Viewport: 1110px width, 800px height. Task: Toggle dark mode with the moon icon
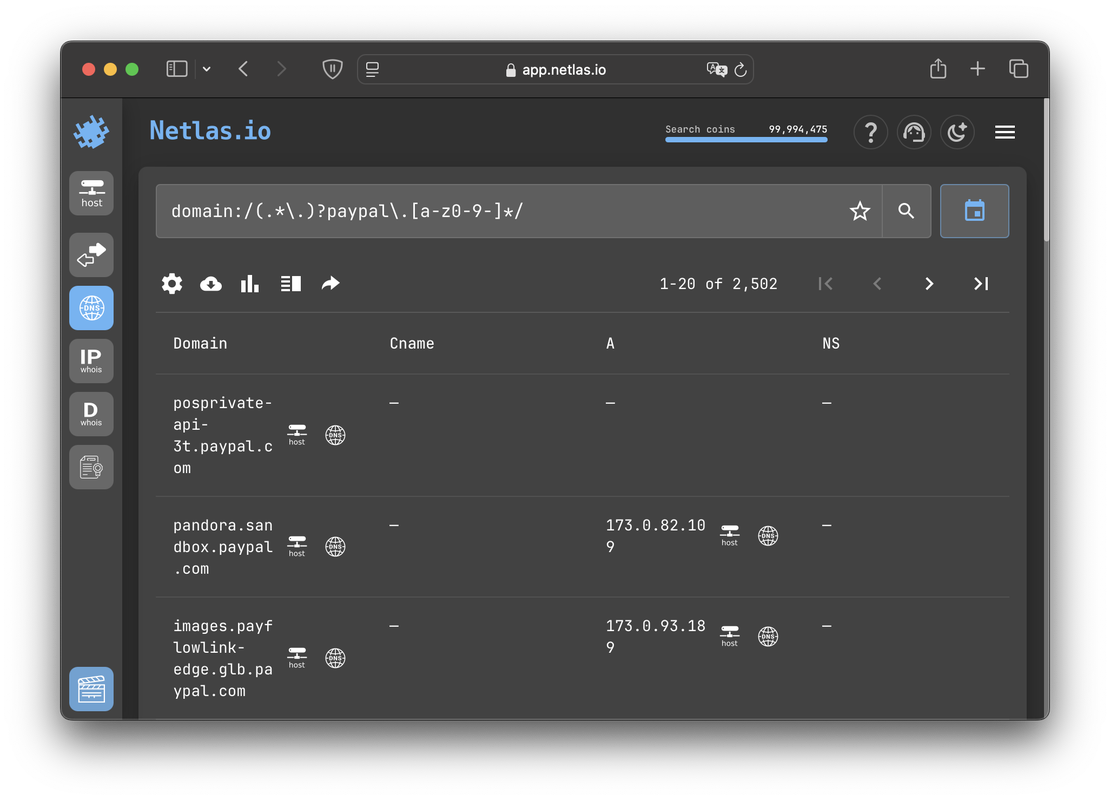[957, 131]
